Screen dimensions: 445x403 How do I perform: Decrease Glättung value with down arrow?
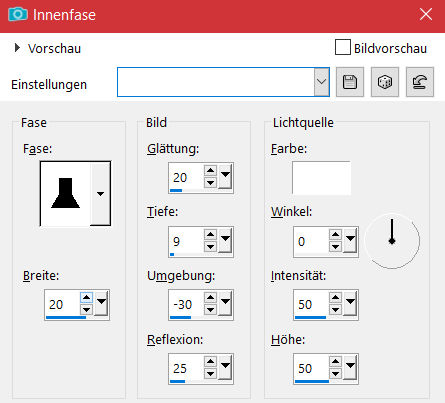point(210,183)
